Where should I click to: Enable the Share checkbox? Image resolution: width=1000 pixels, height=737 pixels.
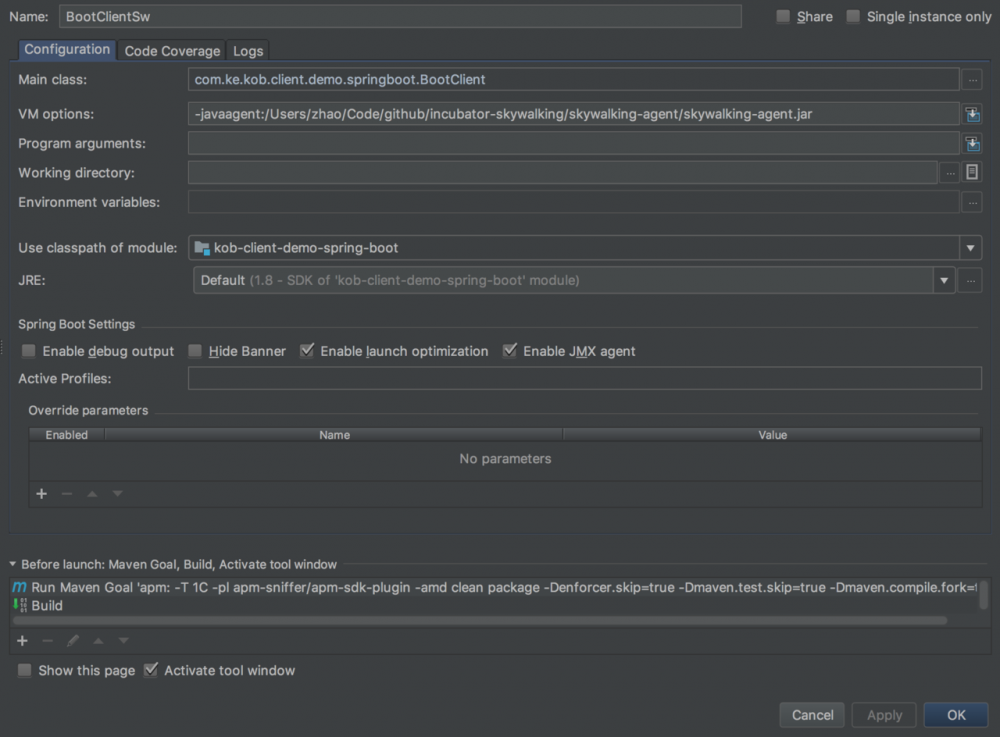point(783,17)
